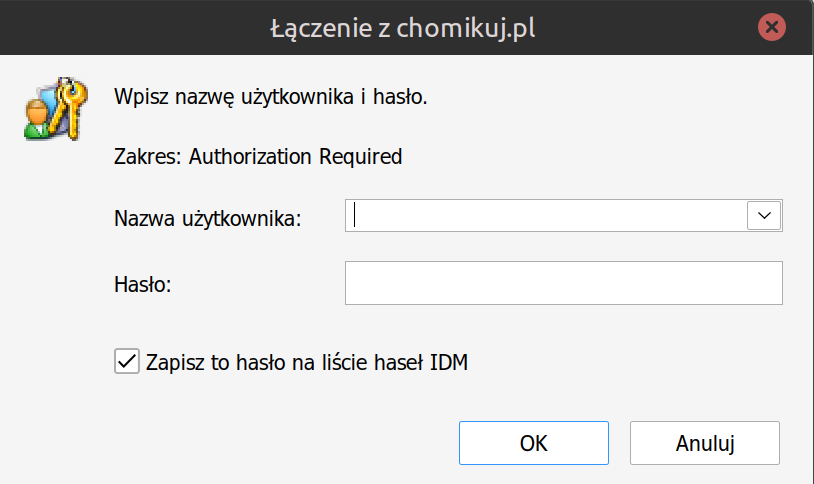Screen dimensions: 814x484
Task: Click the "Nazwa użytkownika:" label
Action: [208, 218]
